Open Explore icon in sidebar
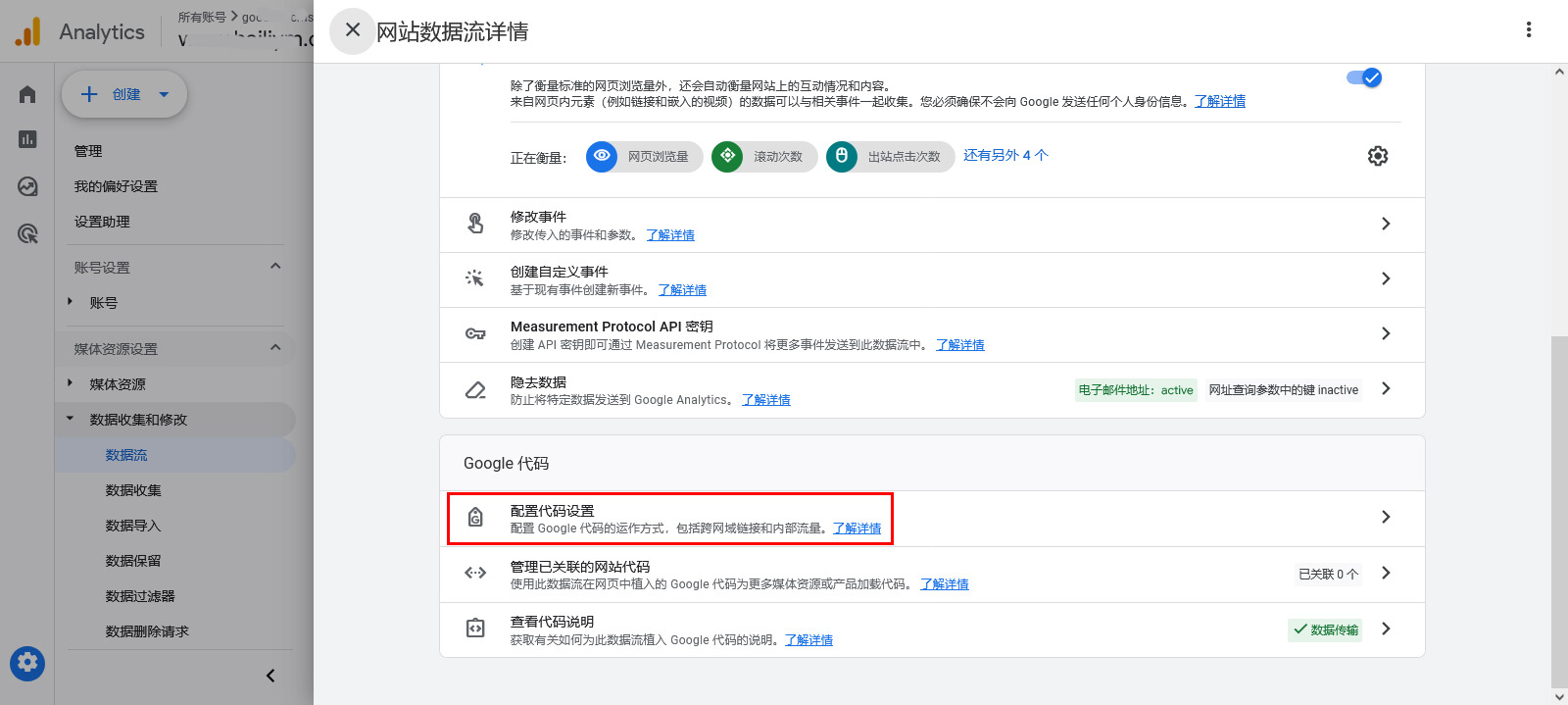The width and height of the screenshot is (1568, 705). click(27, 186)
